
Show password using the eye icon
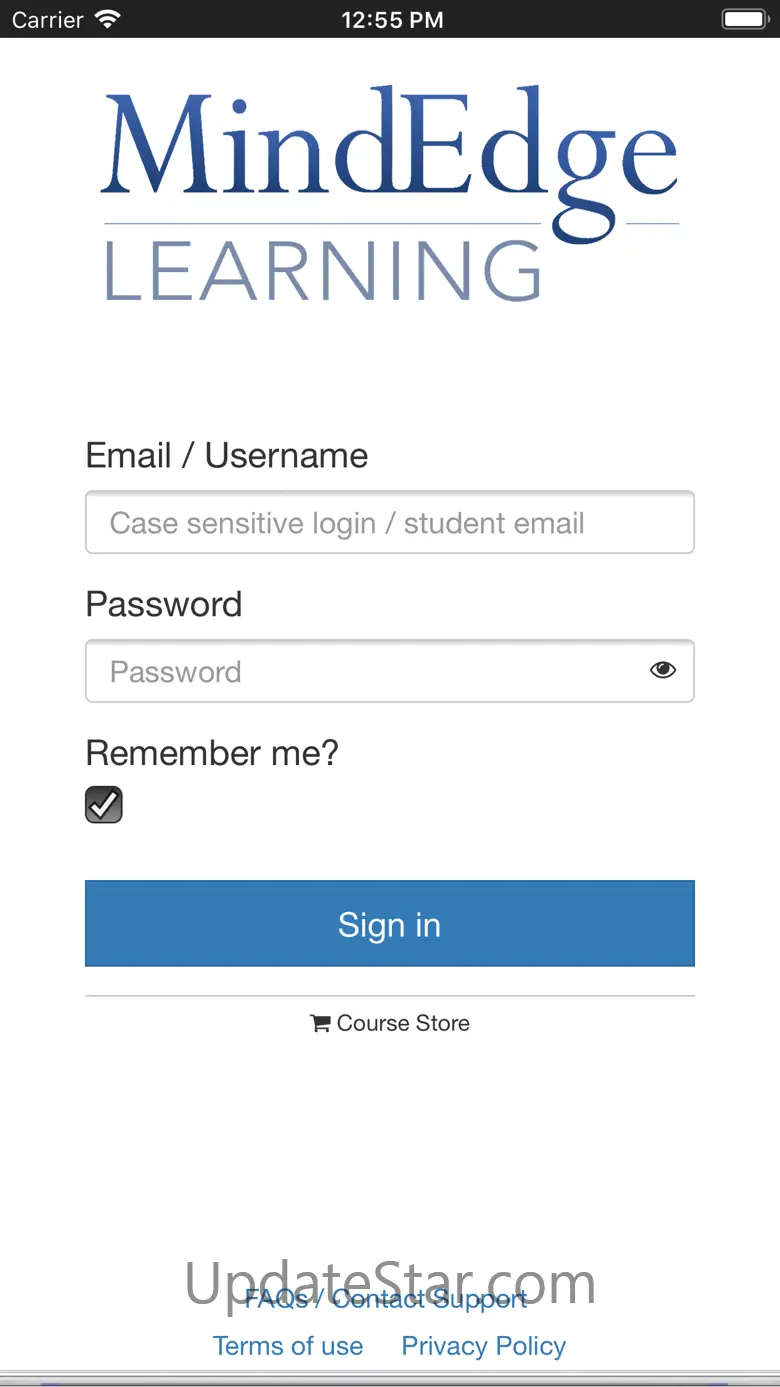(x=662, y=671)
